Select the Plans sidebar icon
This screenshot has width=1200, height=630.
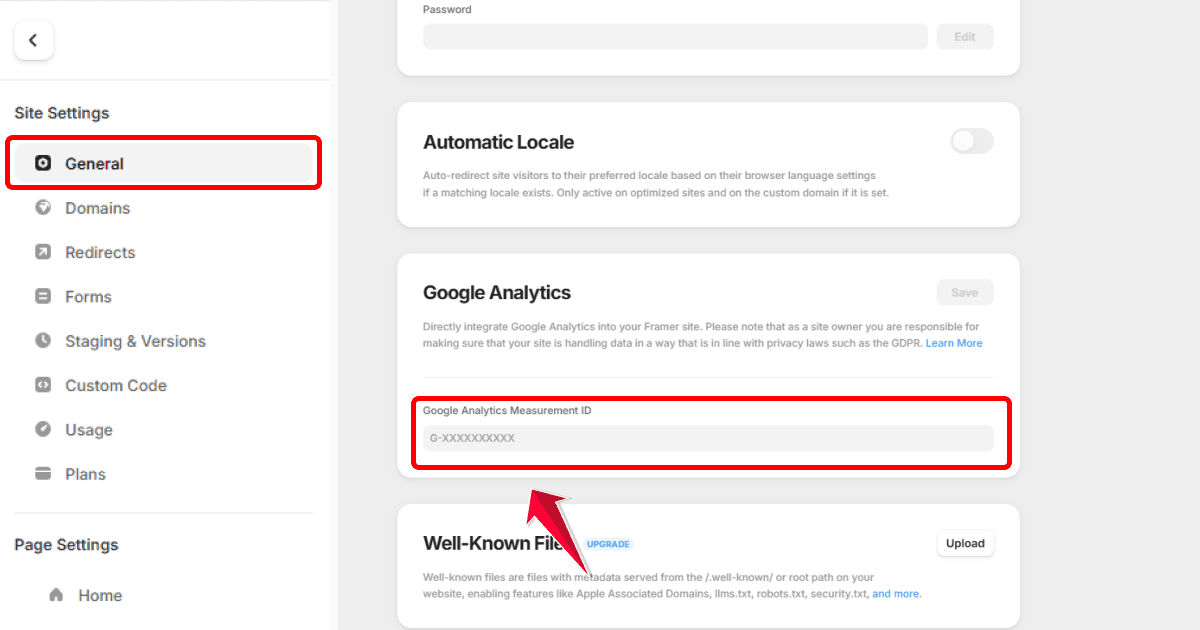(42, 473)
